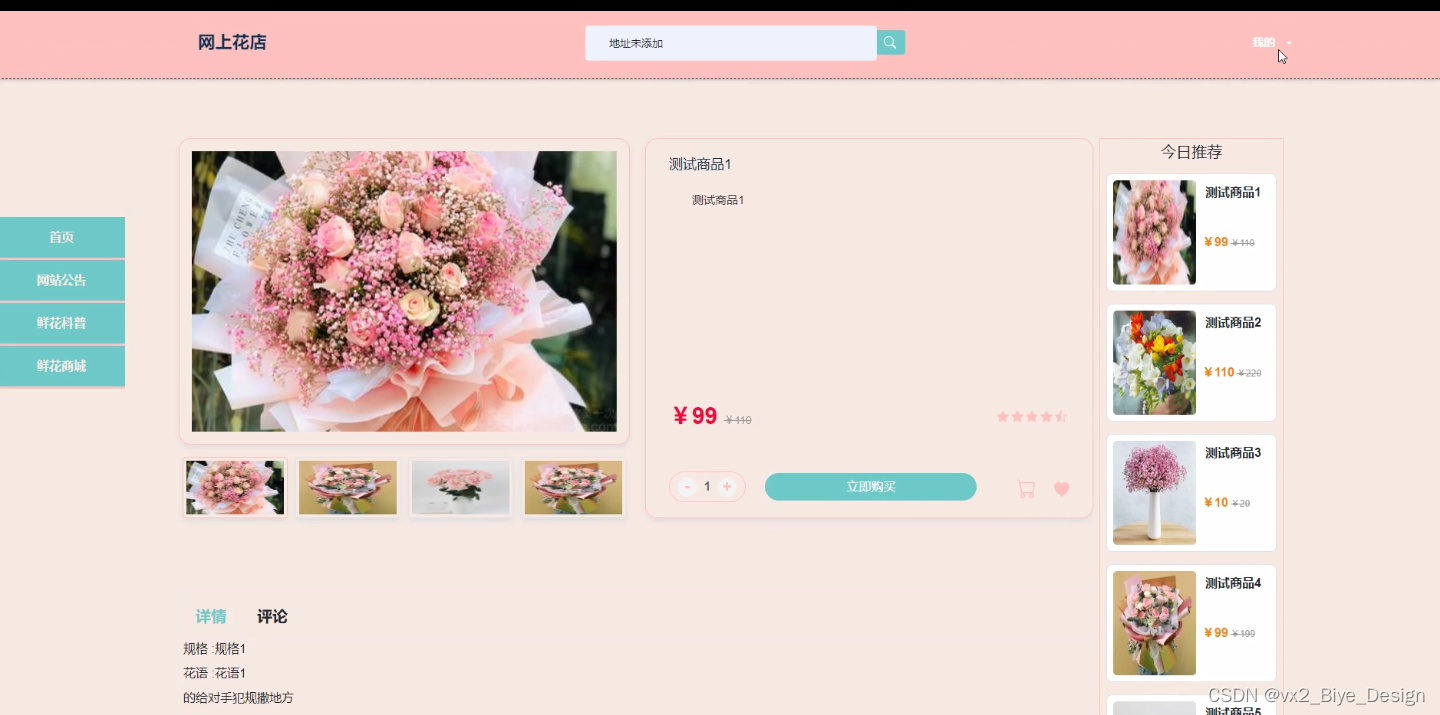Screen dimensions: 1440x715
Task: Click the quantity value 1
Action: (707, 487)
